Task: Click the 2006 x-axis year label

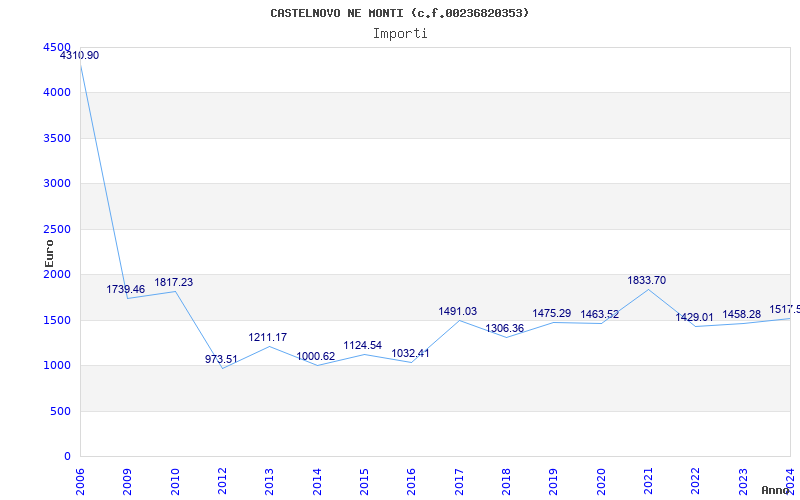Action: coord(81,480)
